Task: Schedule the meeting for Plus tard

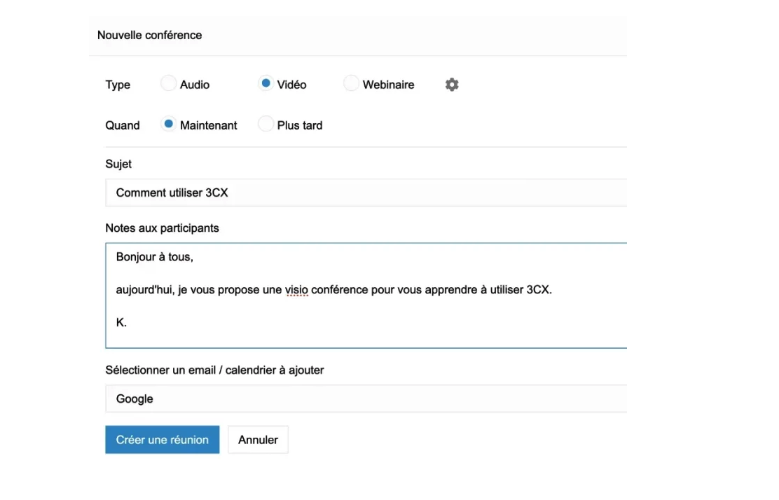Action: coord(266,125)
